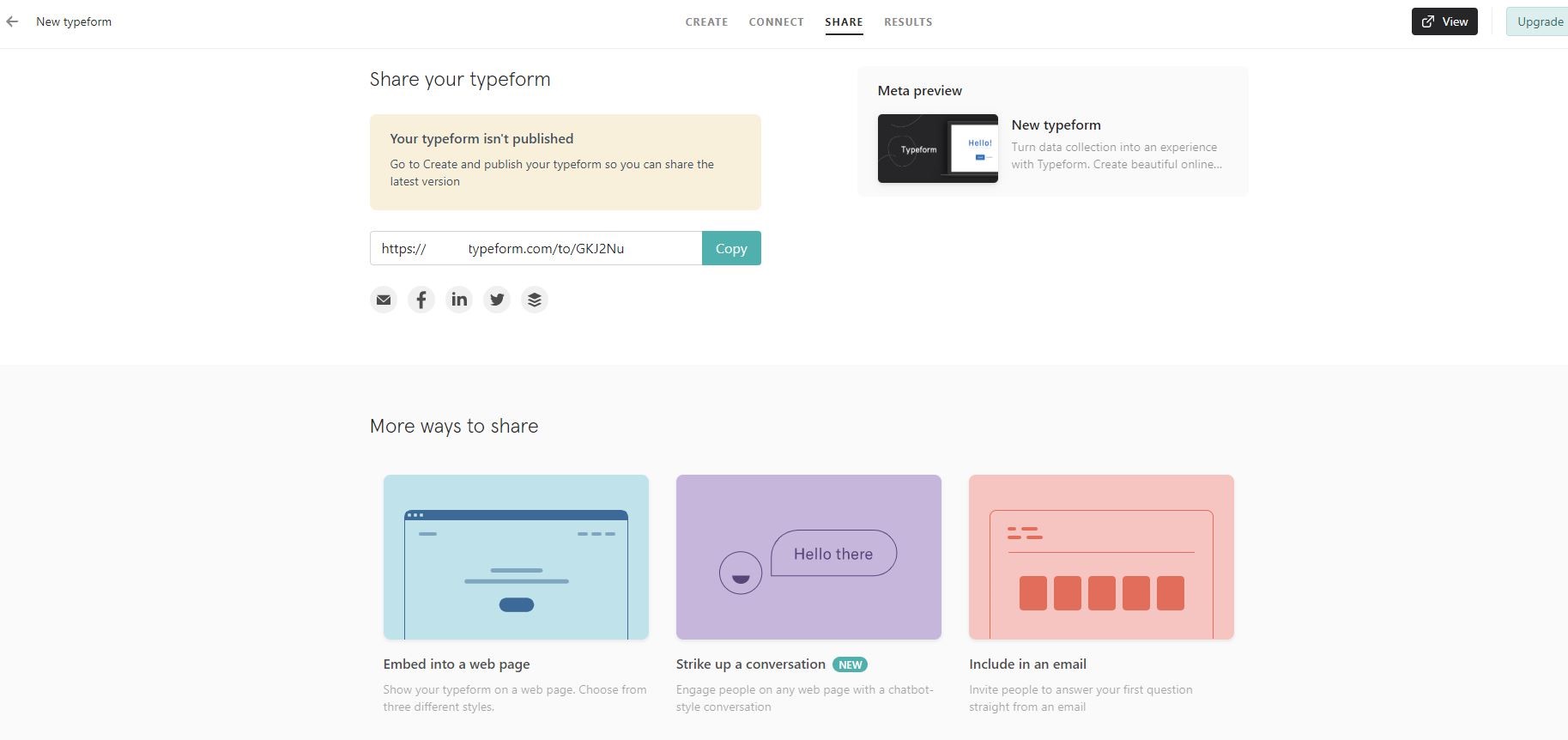Click the Meta preview thumbnail image

(937, 149)
